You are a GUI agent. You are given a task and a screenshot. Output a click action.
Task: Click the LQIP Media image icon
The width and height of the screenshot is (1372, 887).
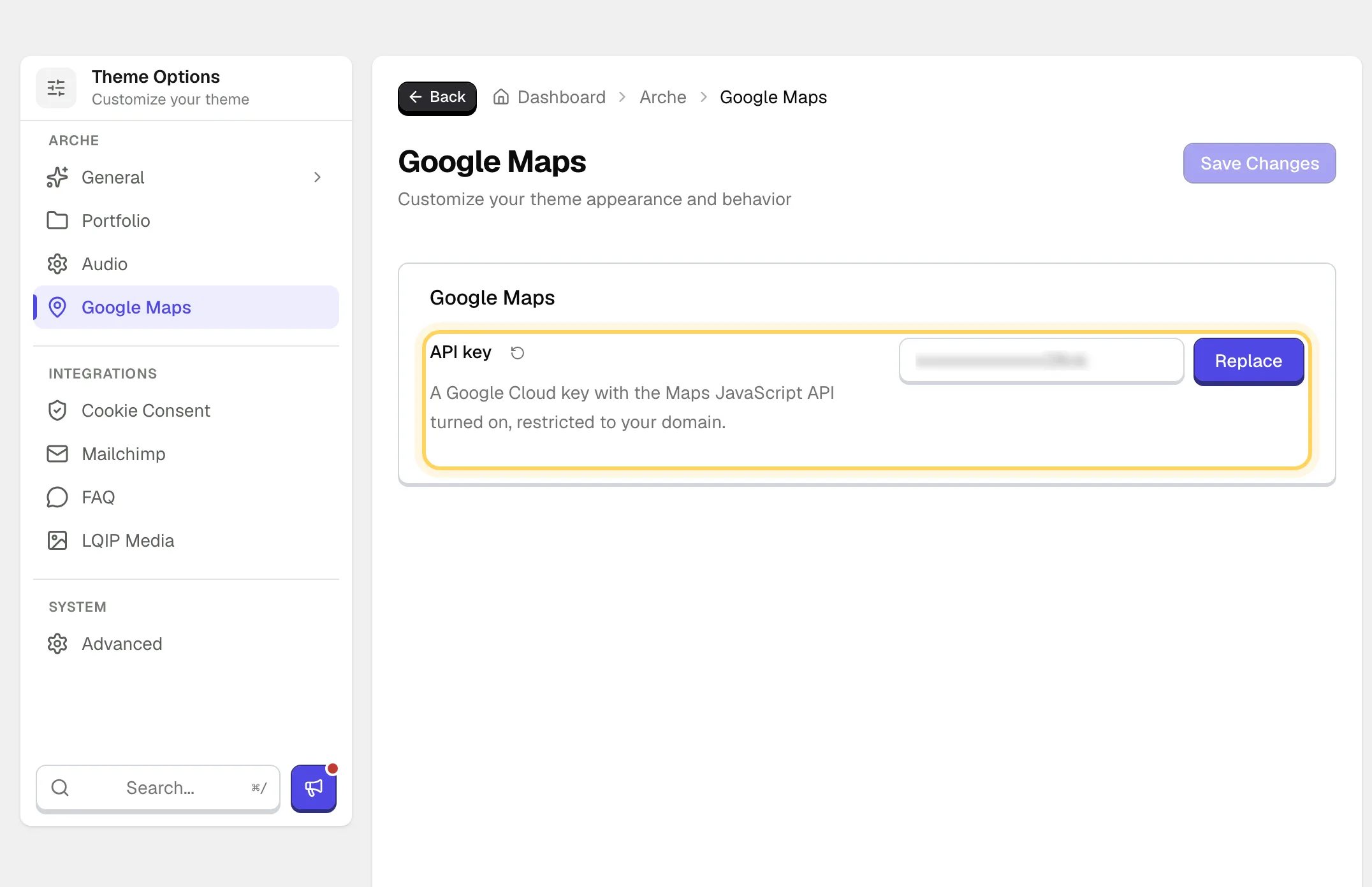57,540
